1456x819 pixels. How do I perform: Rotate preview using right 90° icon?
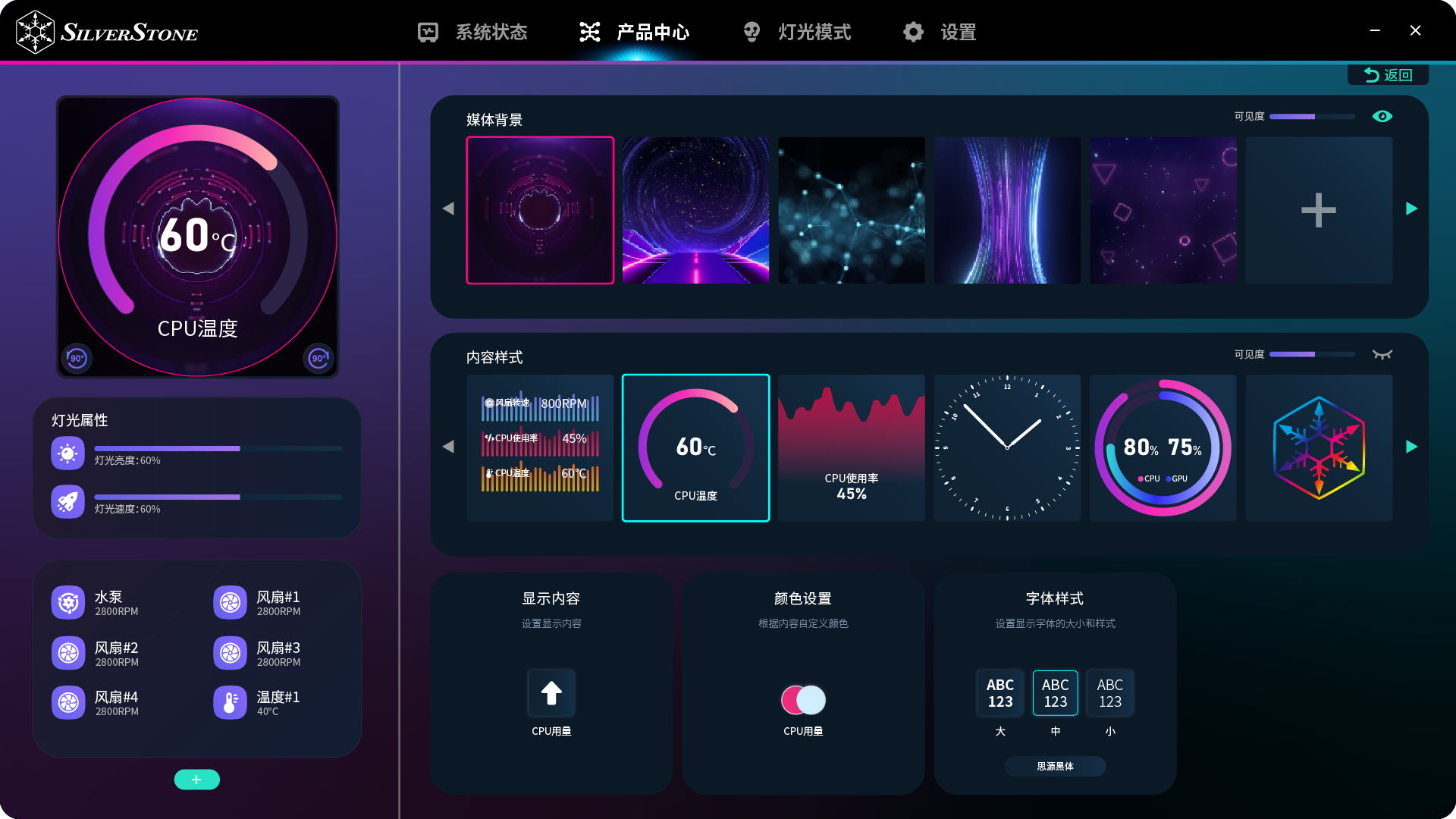tap(318, 358)
